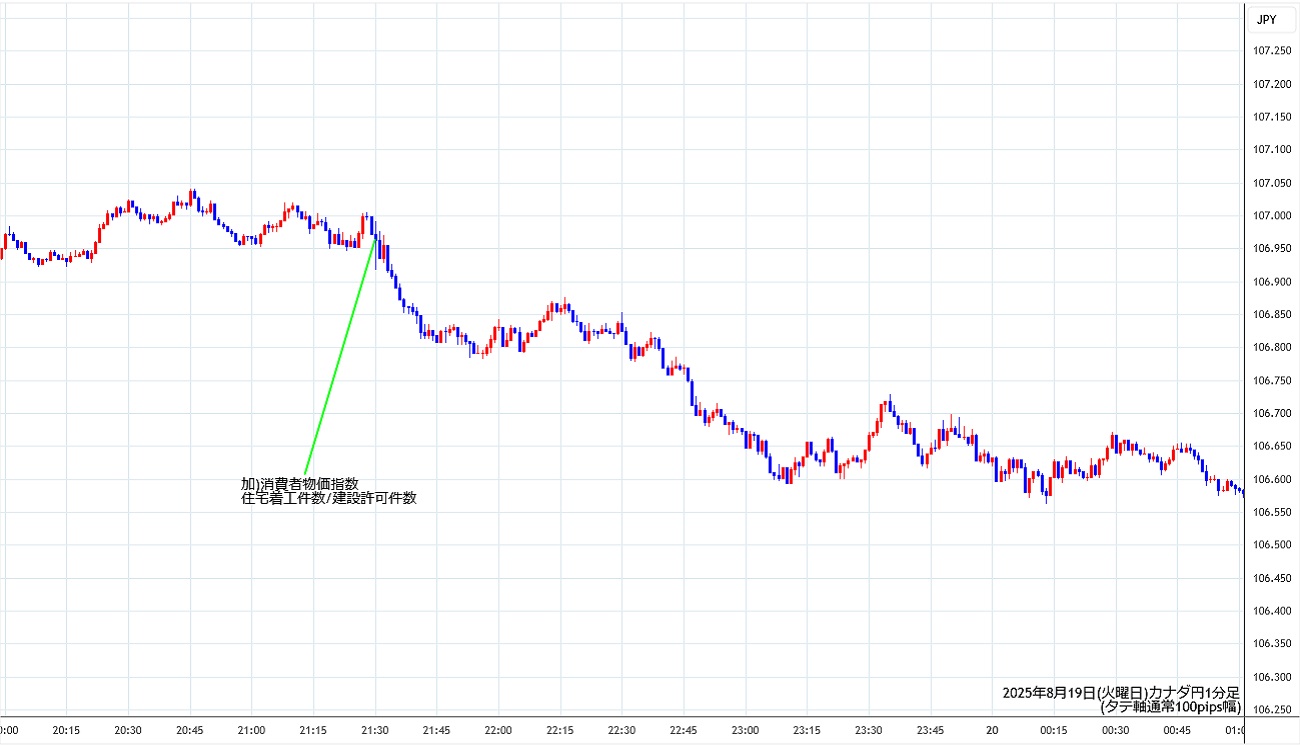
Task: Click the 107.150 price axis label
Action: [x=1271, y=117]
